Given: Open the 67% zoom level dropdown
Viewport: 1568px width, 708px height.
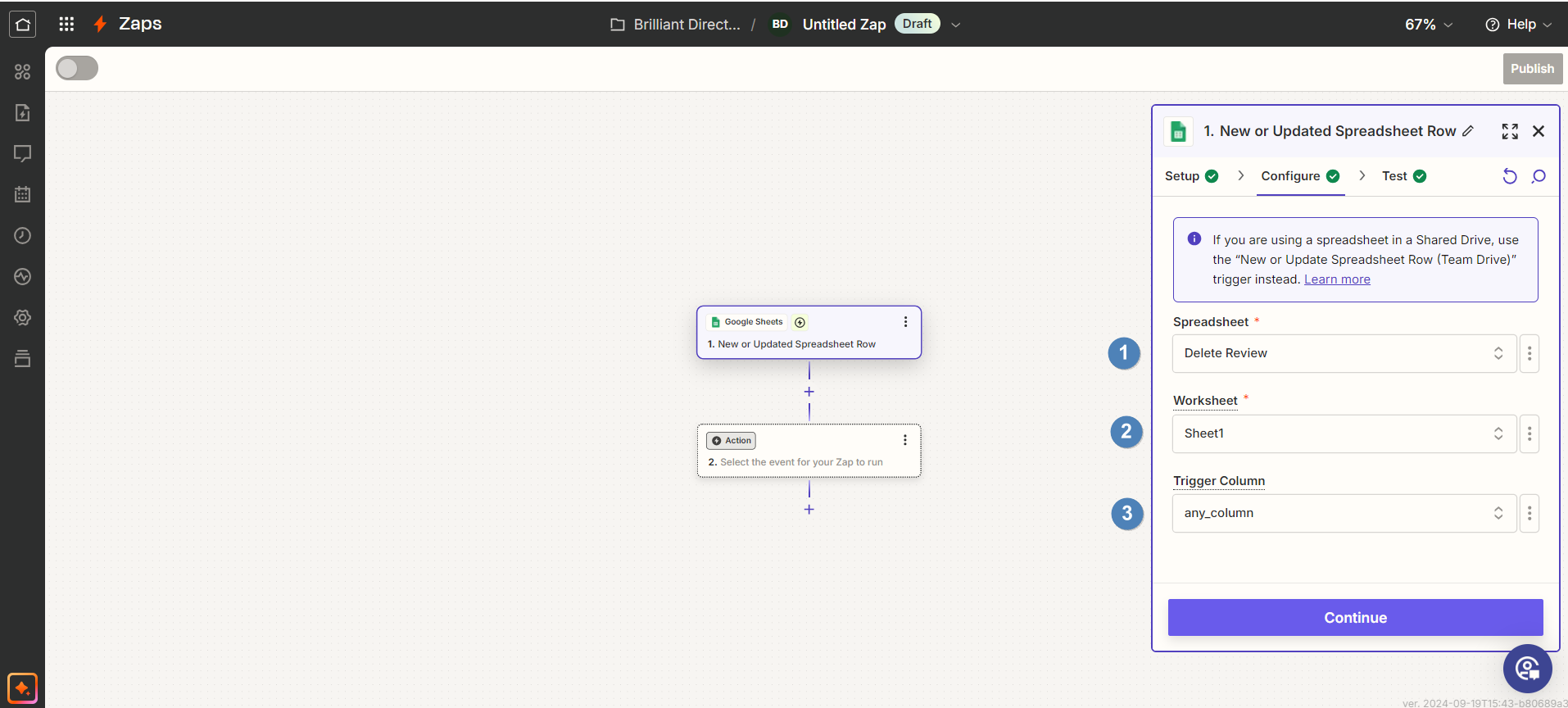Looking at the screenshot, I should click(1429, 25).
